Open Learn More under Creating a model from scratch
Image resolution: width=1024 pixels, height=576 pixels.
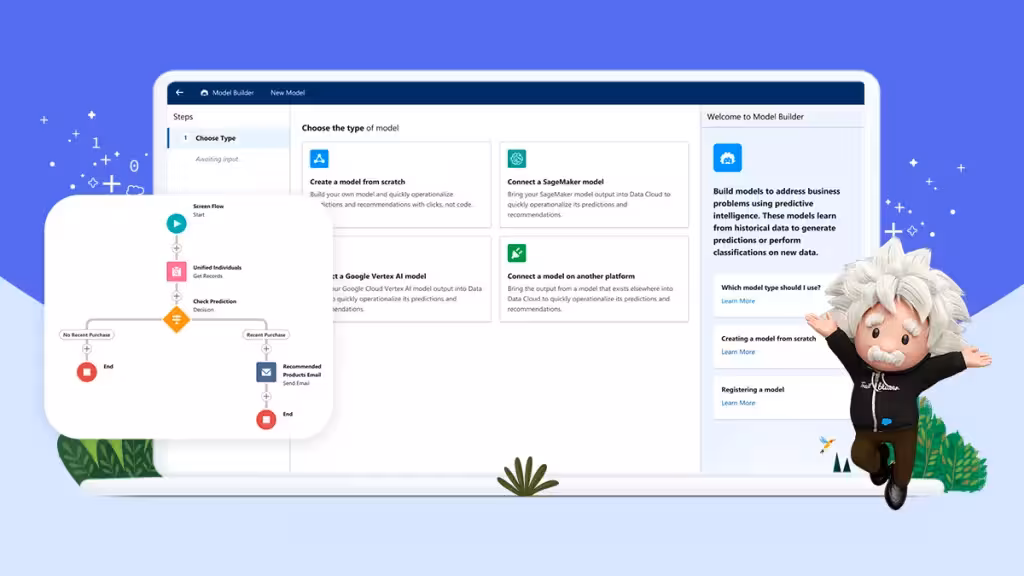(x=738, y=352)
